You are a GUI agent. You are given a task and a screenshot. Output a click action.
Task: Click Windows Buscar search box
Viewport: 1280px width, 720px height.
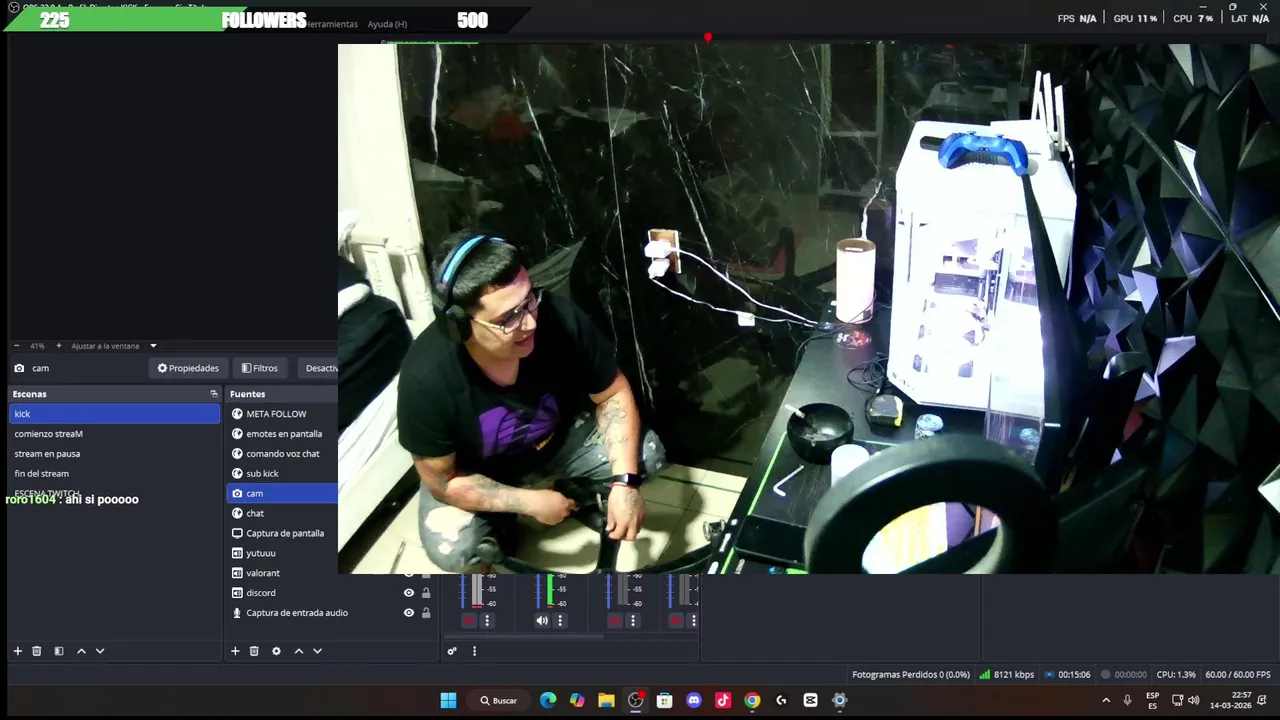(499, 700)
